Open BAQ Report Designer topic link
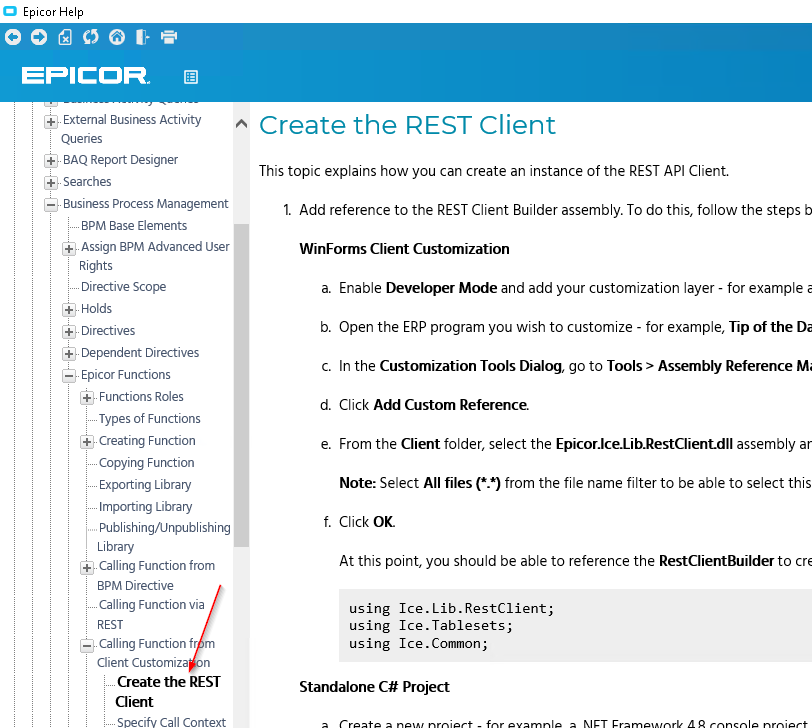The width and height of the screenshot is (812, 728). click(120, 160)
